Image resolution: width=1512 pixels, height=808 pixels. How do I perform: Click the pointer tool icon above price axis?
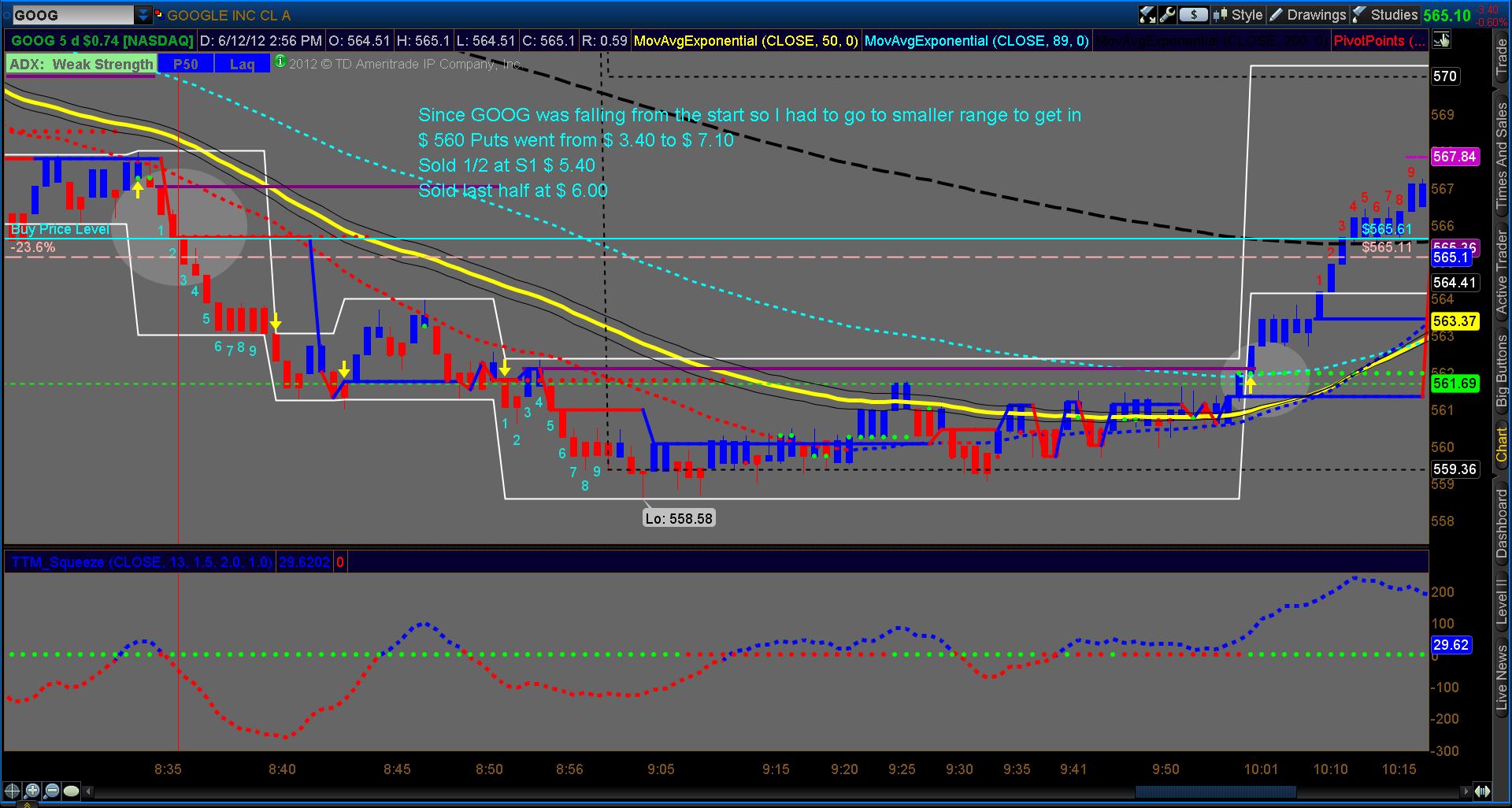click(1442, 40)
